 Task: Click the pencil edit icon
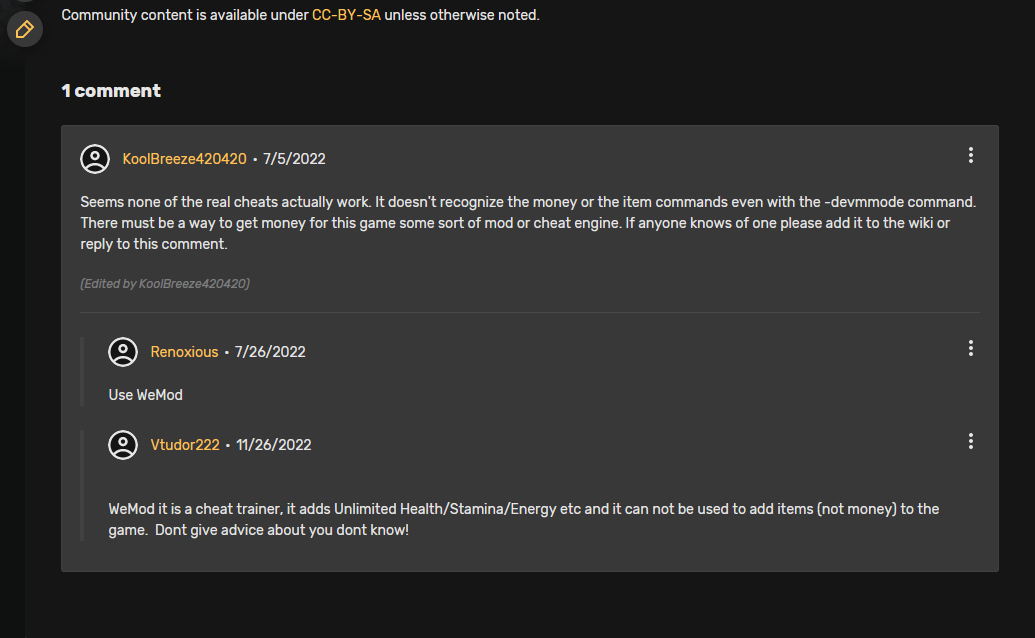pos(25,29)
